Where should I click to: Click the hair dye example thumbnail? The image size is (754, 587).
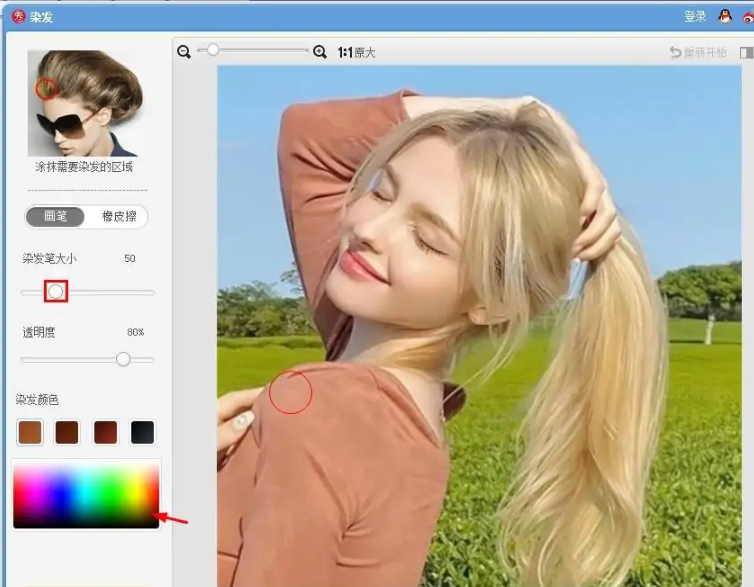[x=85, y=103]
